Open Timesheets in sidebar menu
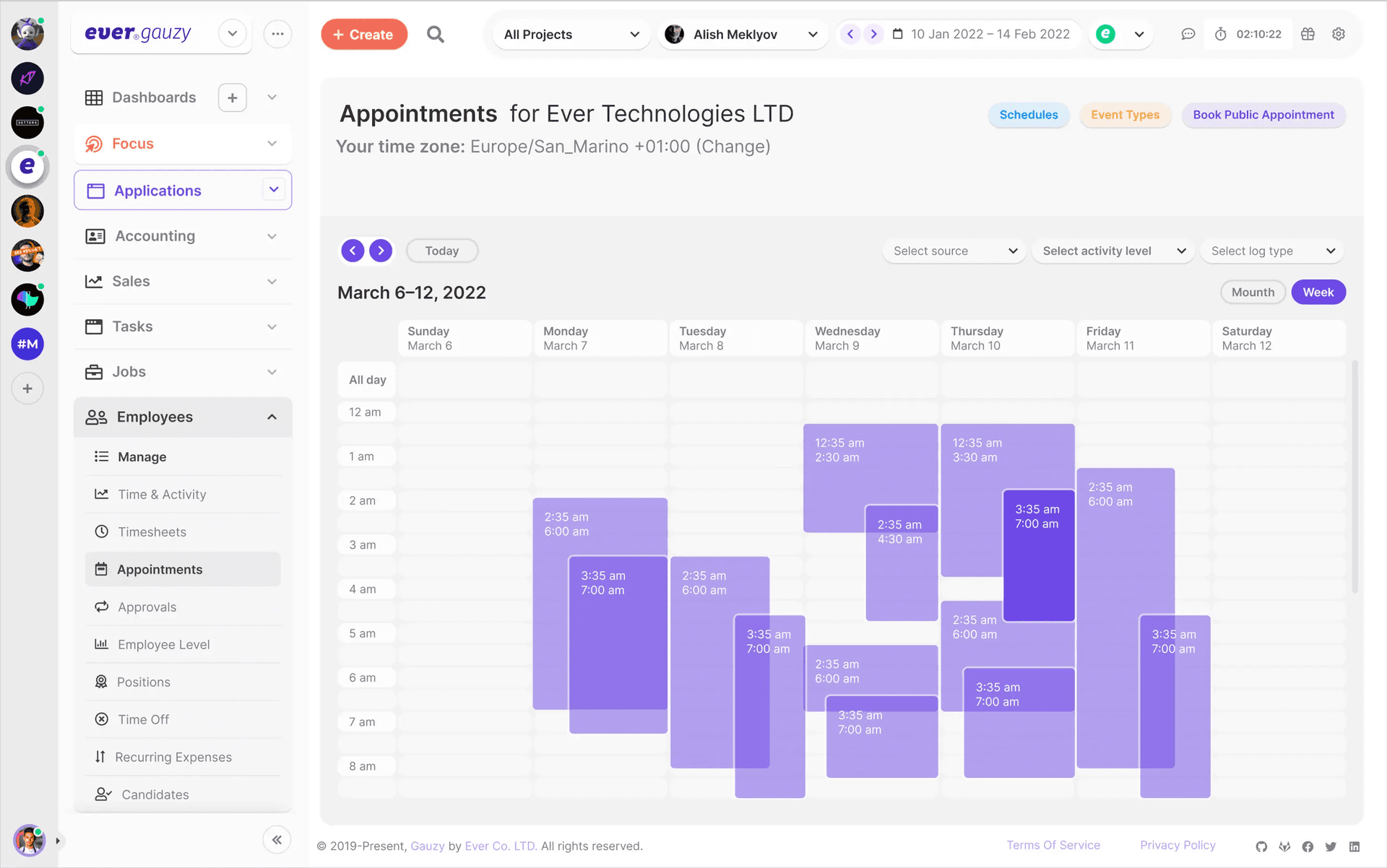The width and height of the screenshot is (1387, 868). pos(152,532)
